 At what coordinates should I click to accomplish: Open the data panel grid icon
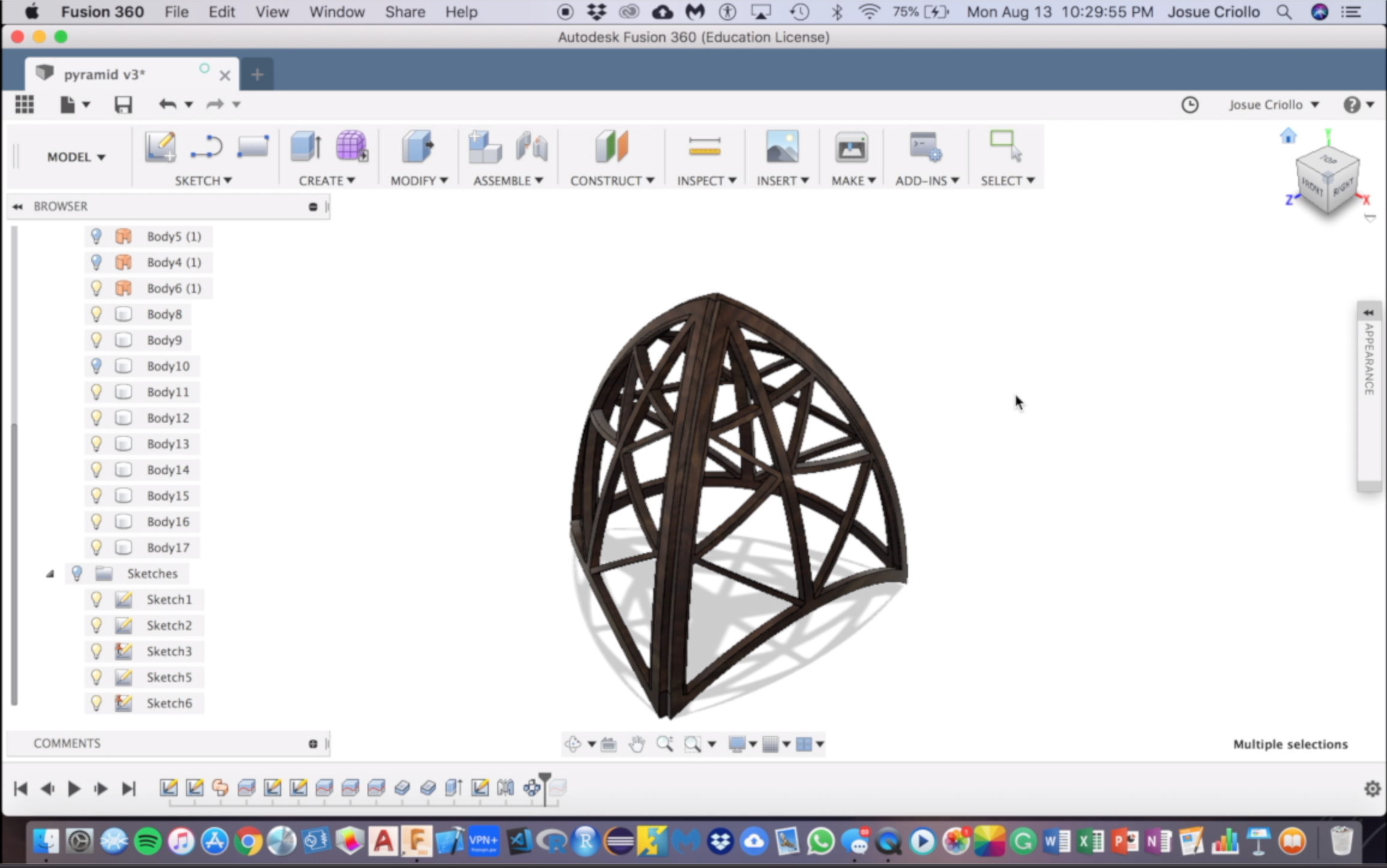click(x=25, y=104)
